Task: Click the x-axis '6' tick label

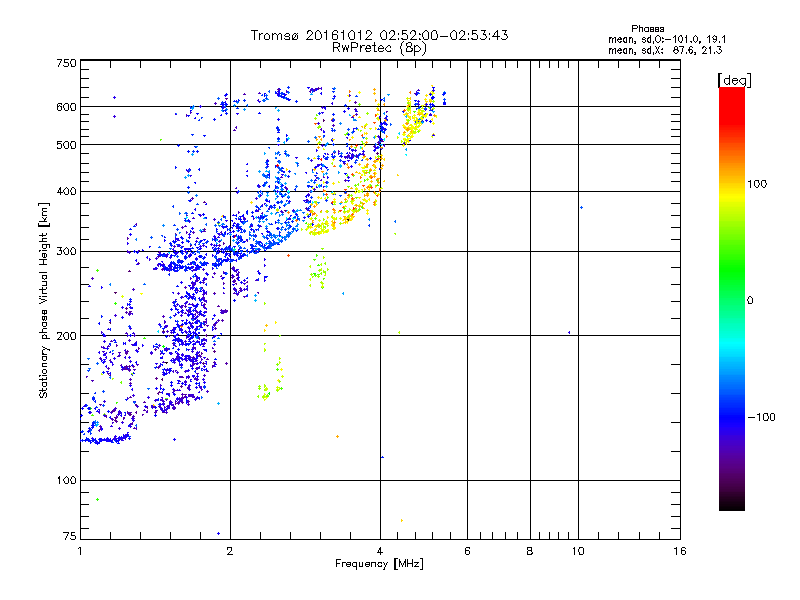Action: (x=467, y=551)
